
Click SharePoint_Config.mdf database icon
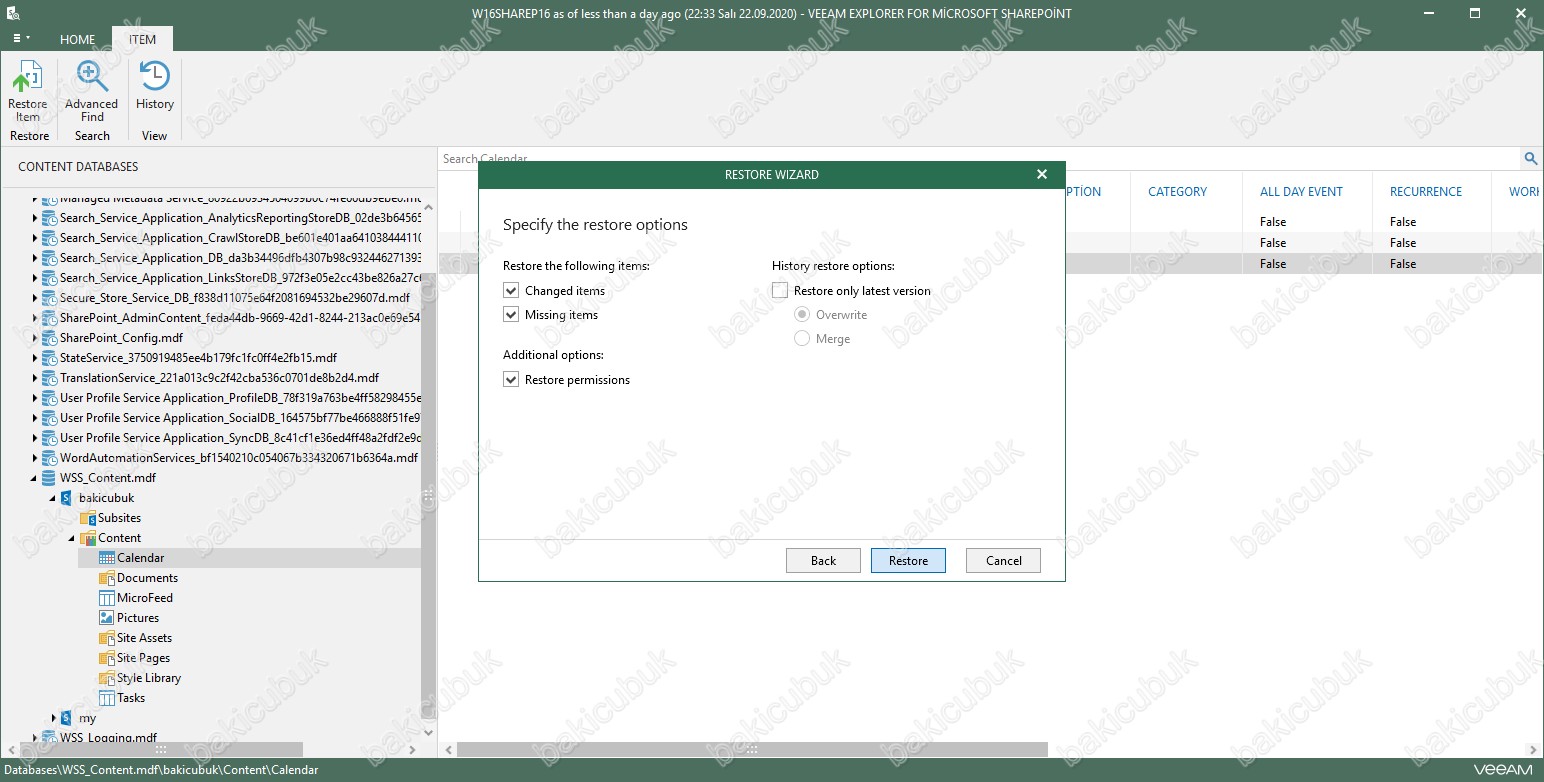tap(49, 338)
